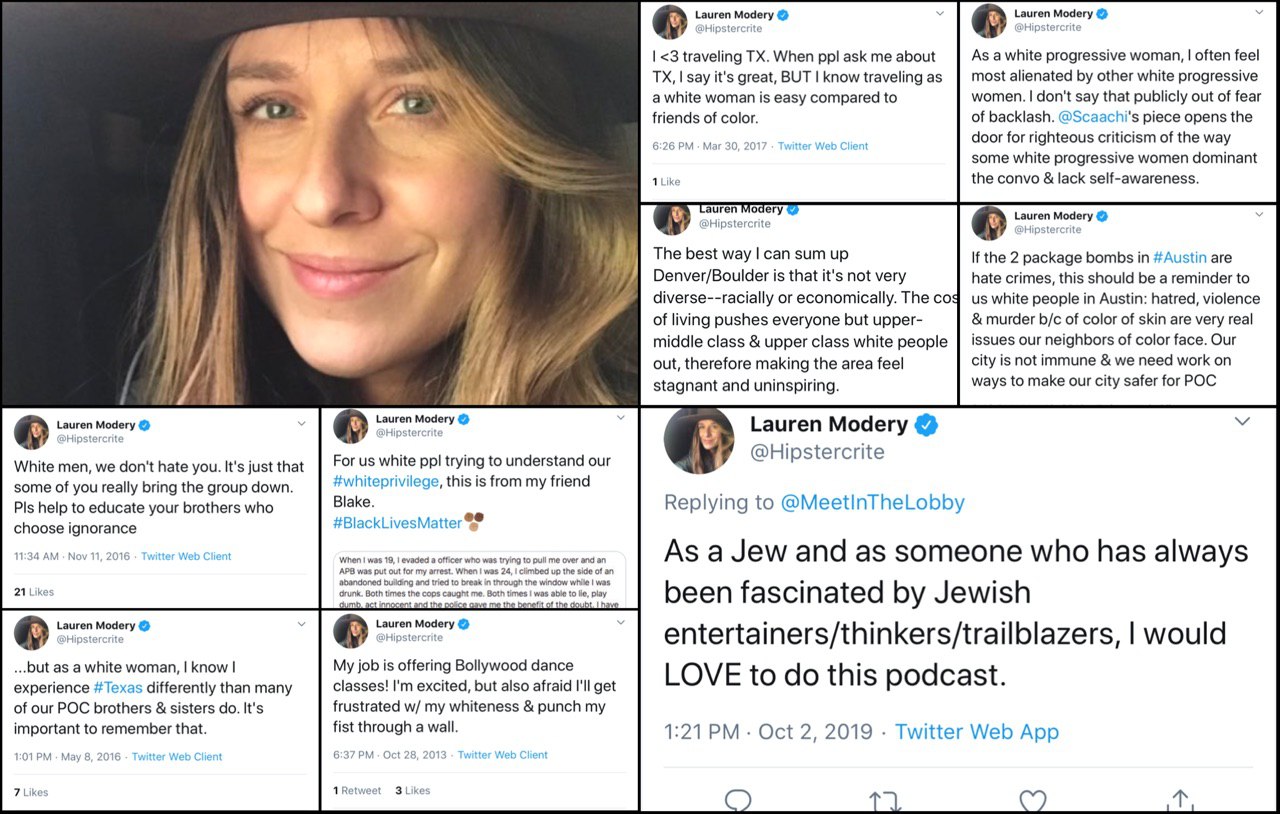1280x814 pixels.
Task: Click the #Texas hashtag
Action: tap(118, 688)
